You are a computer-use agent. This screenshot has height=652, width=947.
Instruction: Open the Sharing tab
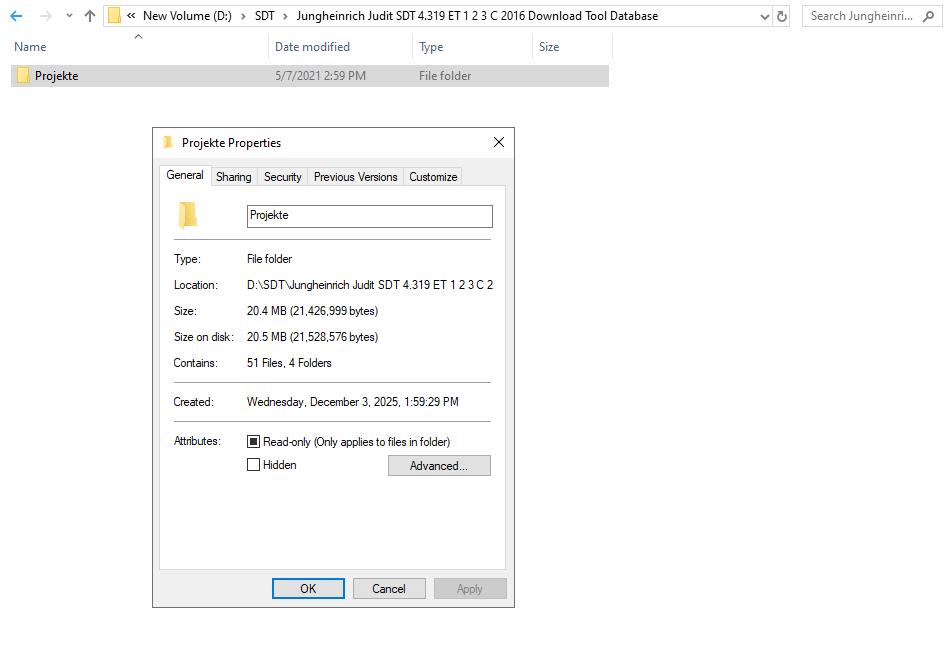click(x=234, y=177)
